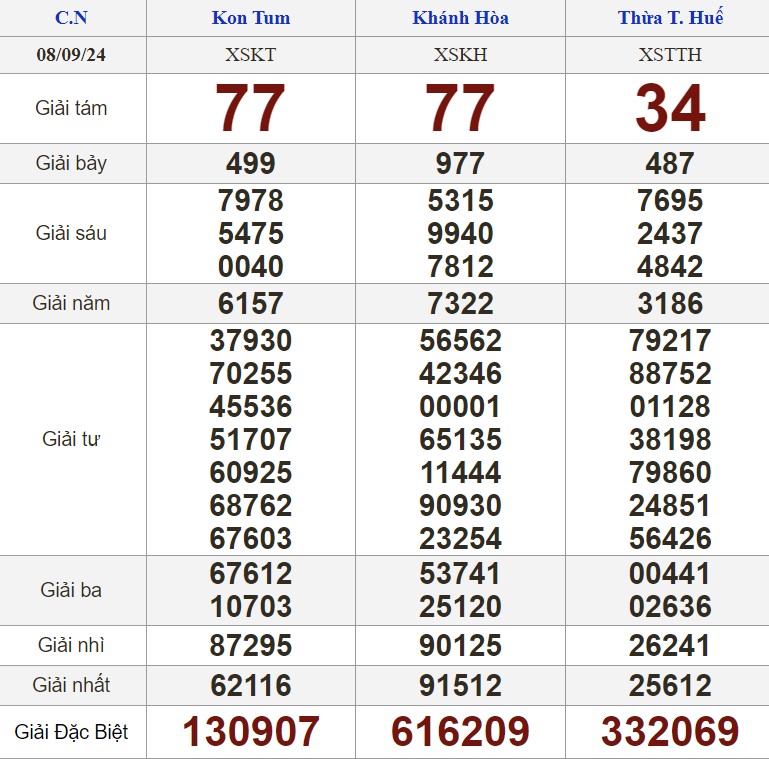
Task: Click the C.N day header link
Action: click(71, 18)
